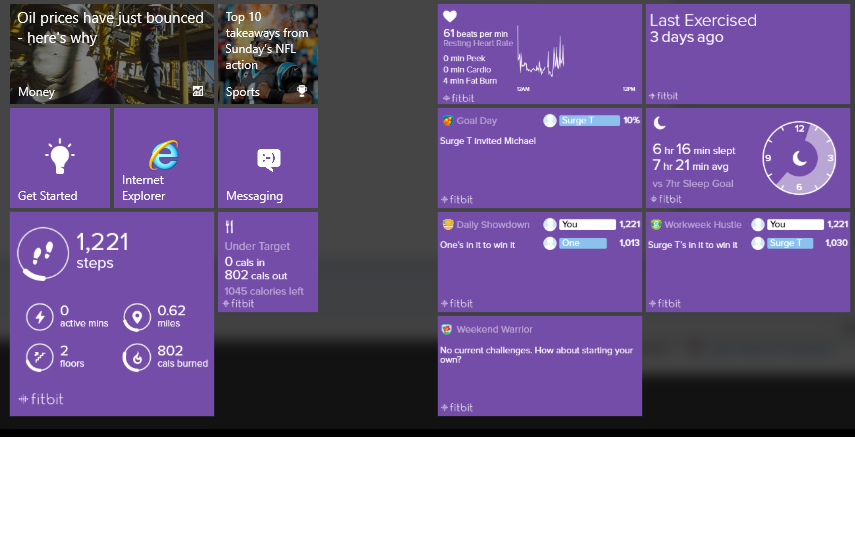Open the Messaging chat bubble icon
Screen dimensions: 855x538
click(268, 160)
